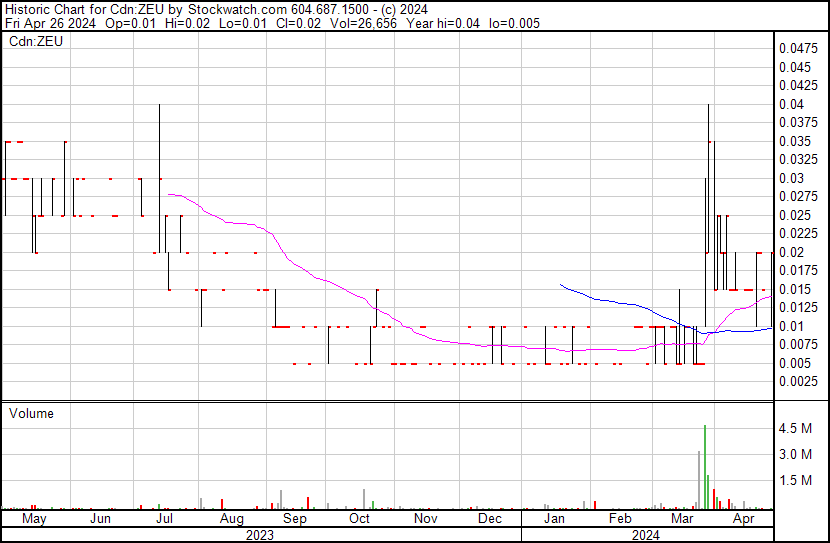Click the Cl=0.02 header value
Screen dimensions: 830x543
pyautogui.click(x=298, y=23)
